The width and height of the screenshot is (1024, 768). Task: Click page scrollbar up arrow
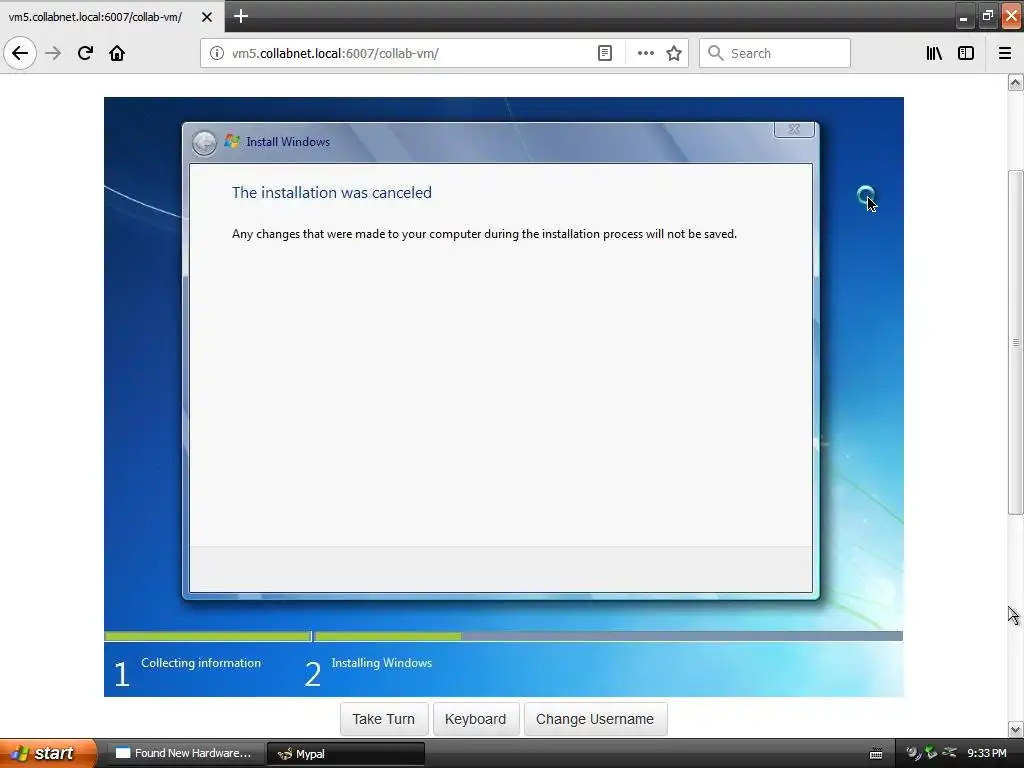click(1016, 82)
